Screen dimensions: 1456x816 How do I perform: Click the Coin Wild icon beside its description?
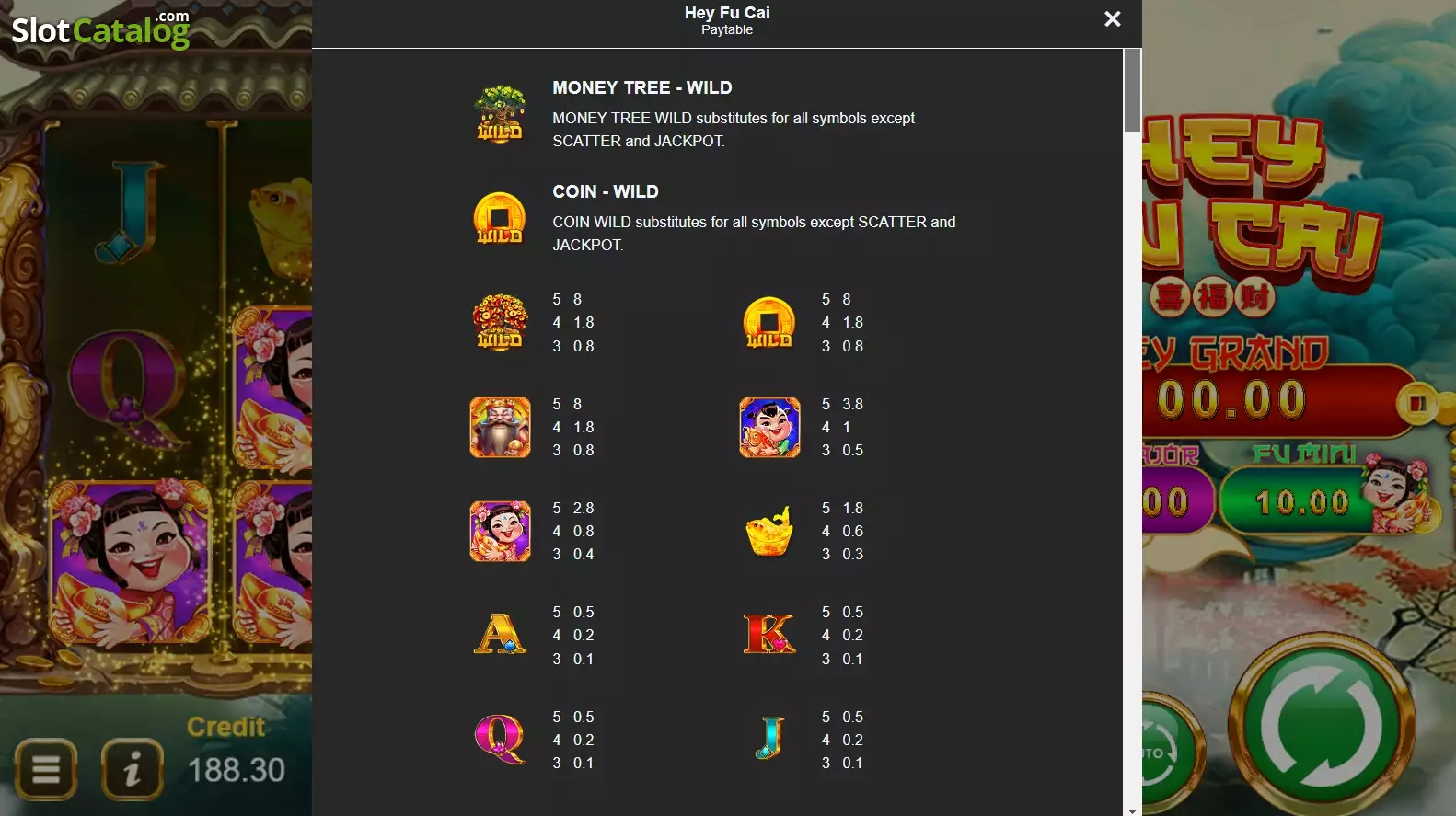(x=499, y=218)
